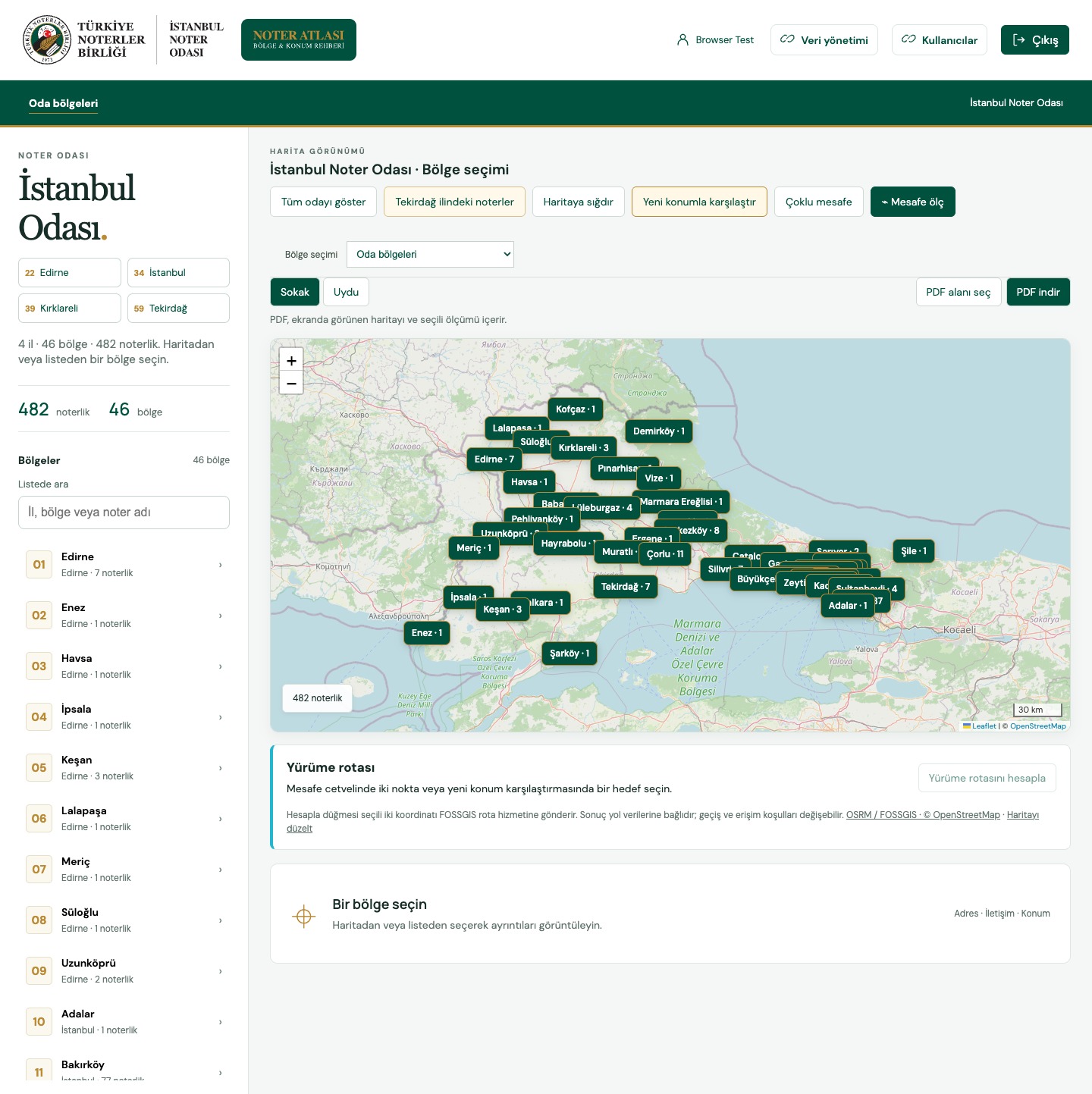This screenshot has height=1094, width=1092.
Task: Expand the Keşan region row
Action: point(124,768)
